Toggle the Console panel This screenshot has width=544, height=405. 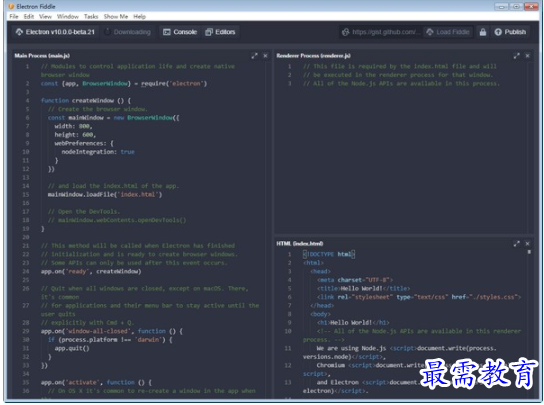(180, 32)
